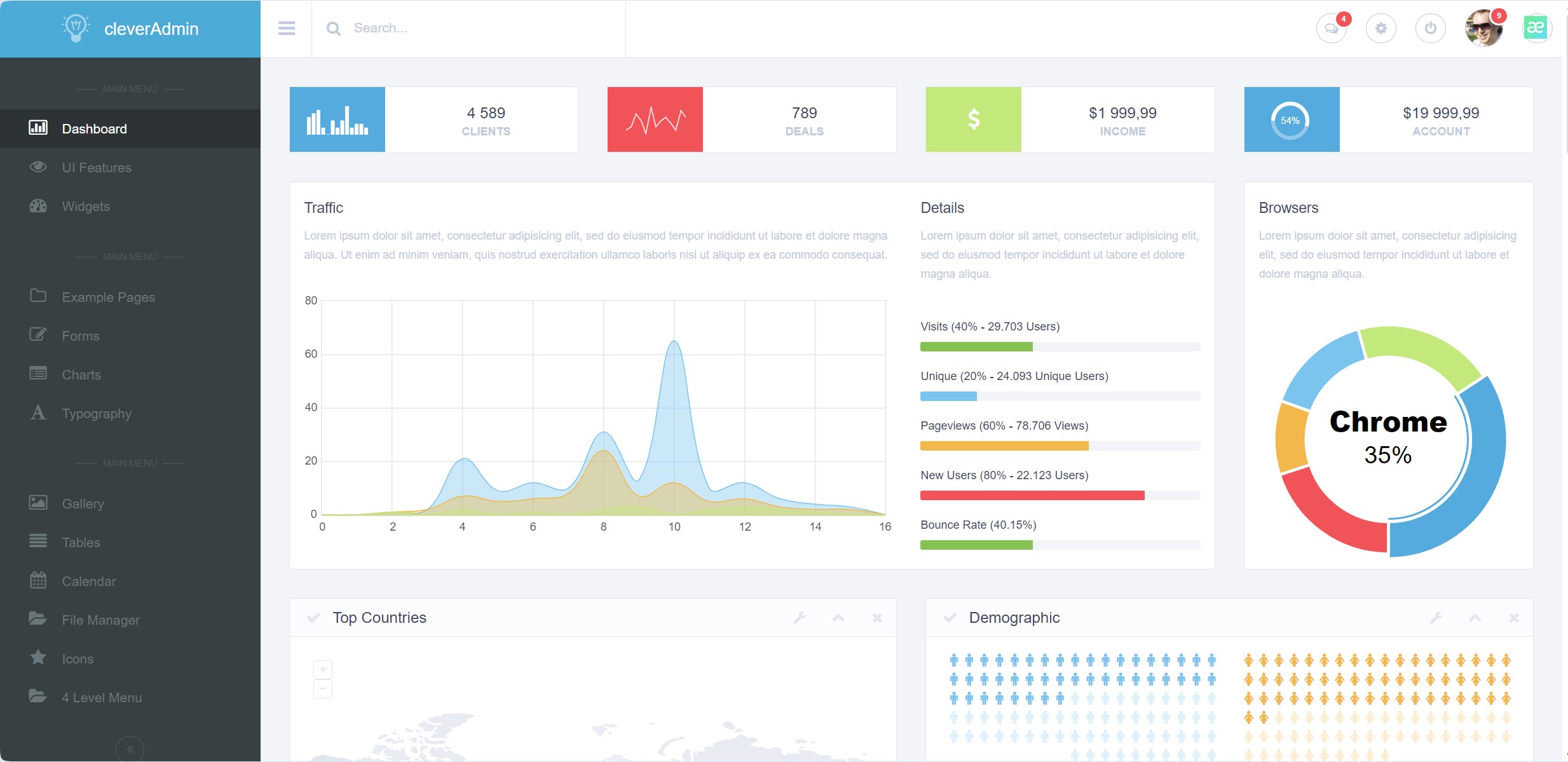Click the power logout icon
The image size is (1568, 762).
1430,29
